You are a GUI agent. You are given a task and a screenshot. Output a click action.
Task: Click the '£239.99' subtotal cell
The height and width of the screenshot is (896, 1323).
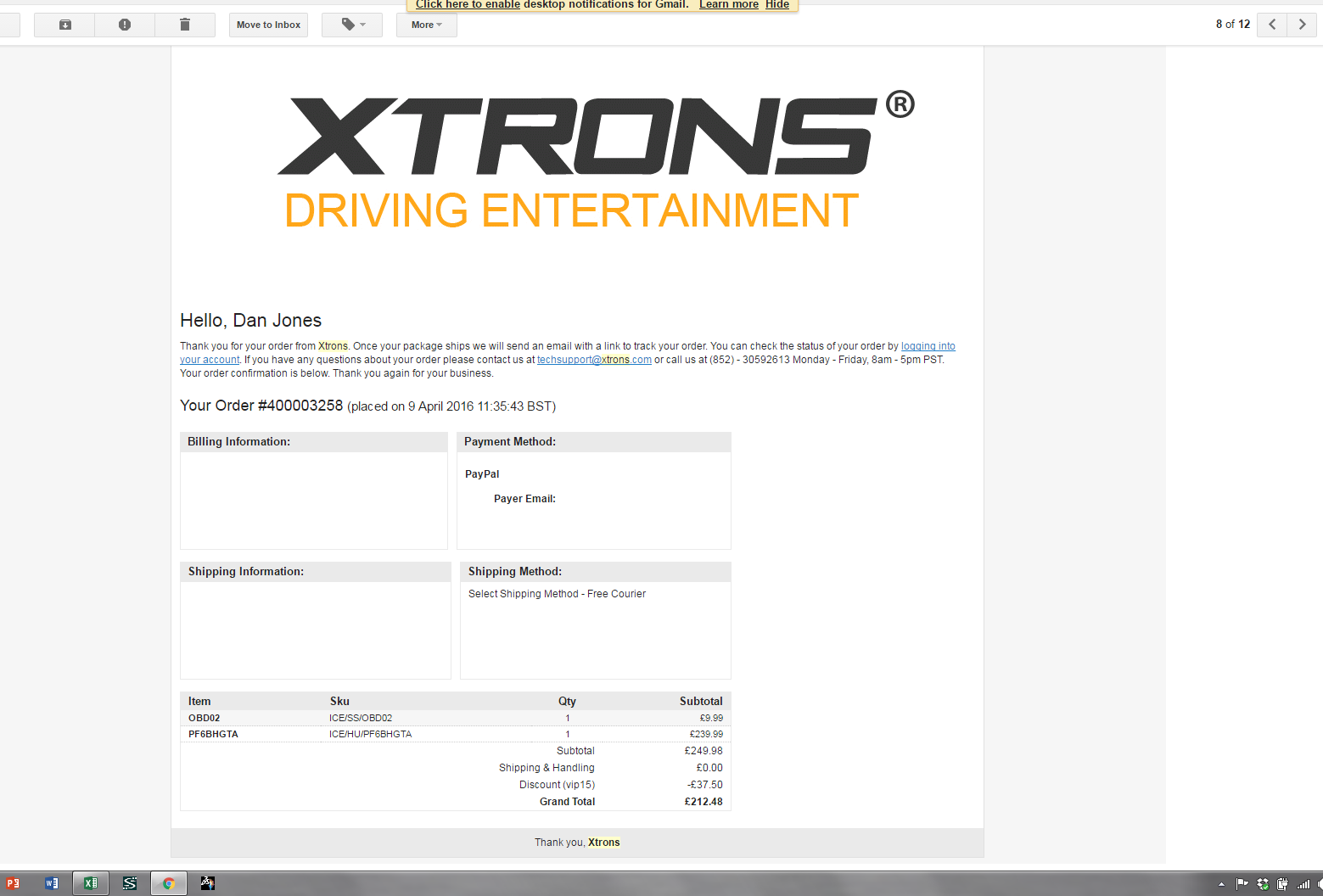point(706,734)
